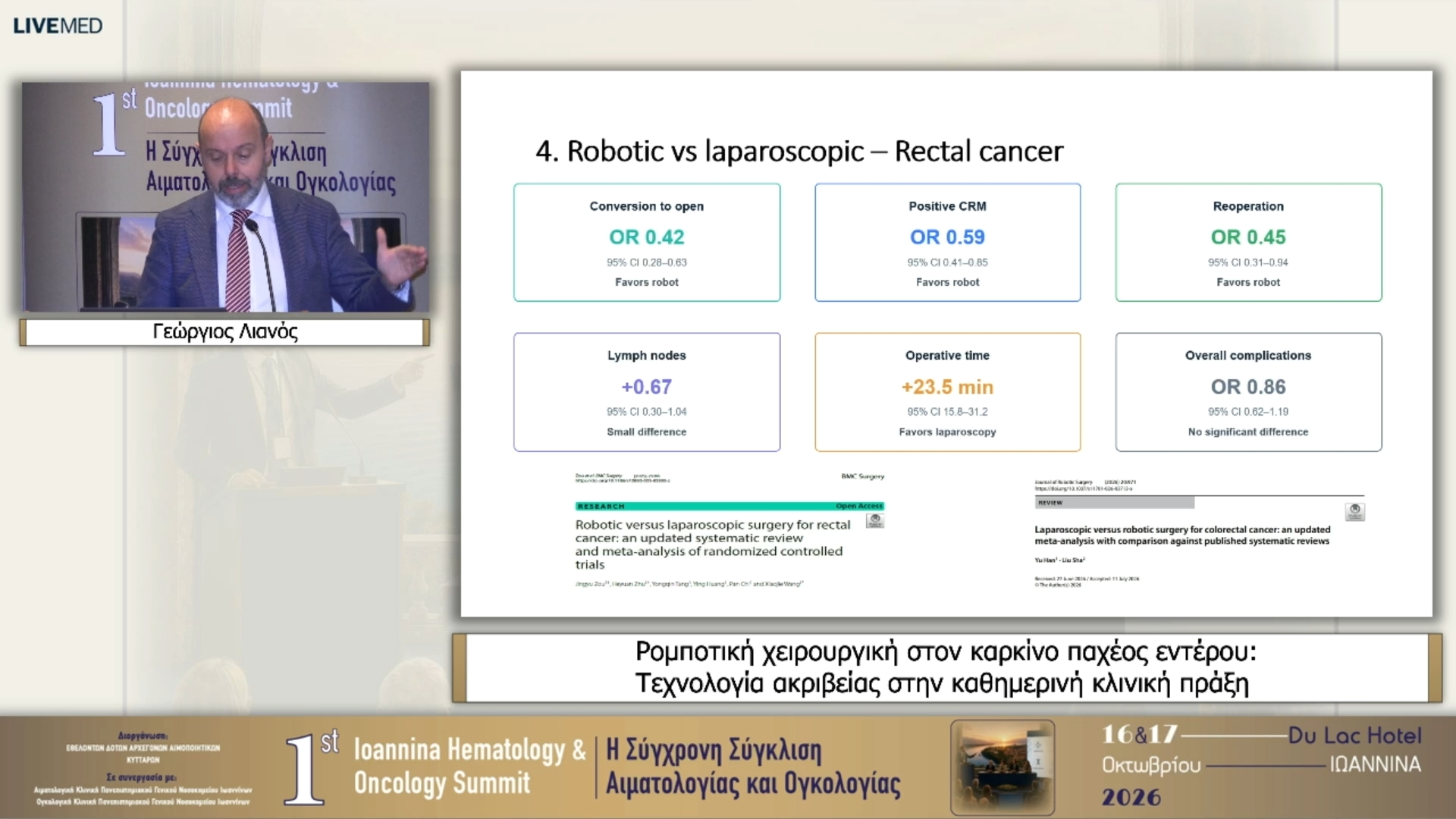Select the 'Reoperation' card heading

tap(1248, 206)
